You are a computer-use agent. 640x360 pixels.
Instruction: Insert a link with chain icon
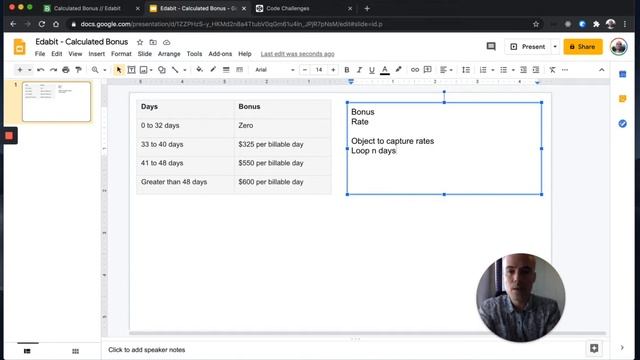point(415,70)
